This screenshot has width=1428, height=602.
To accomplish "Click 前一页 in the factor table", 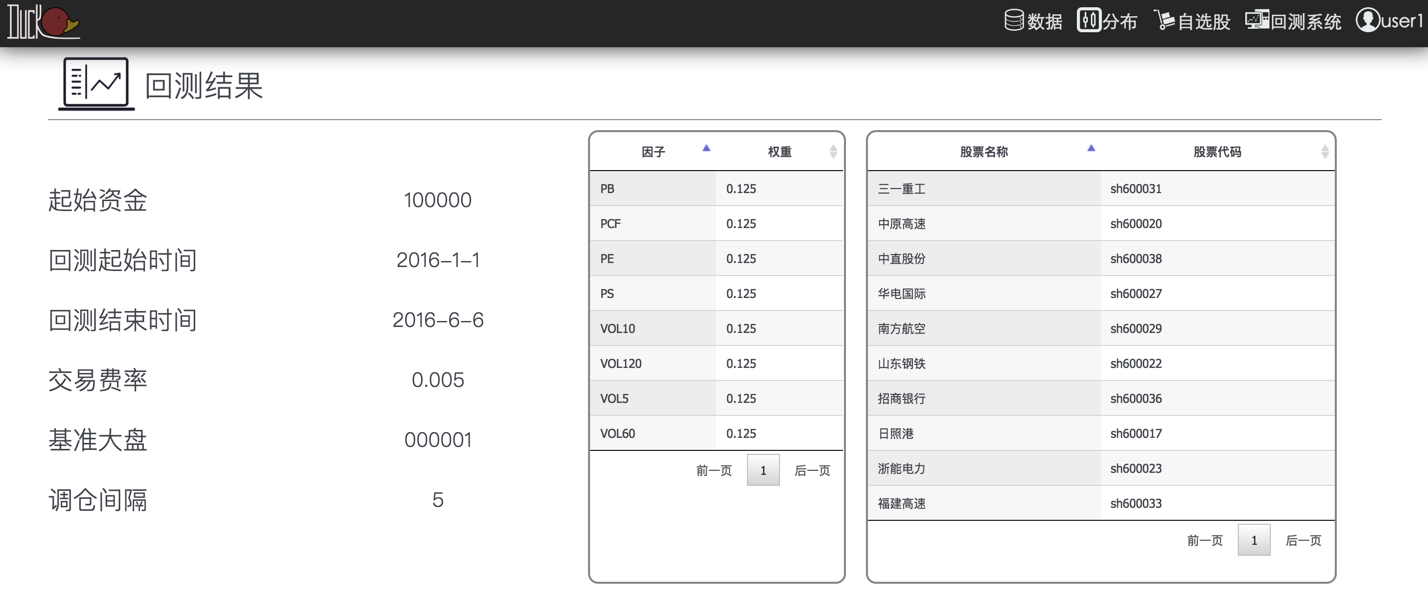I will click(714, 470).
